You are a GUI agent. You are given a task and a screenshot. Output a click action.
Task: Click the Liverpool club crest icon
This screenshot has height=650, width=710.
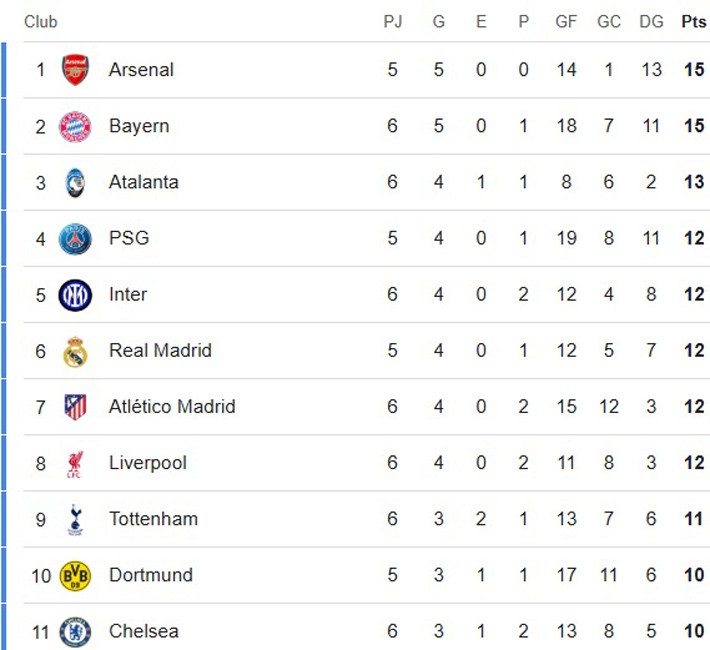(x=75, y=463)
